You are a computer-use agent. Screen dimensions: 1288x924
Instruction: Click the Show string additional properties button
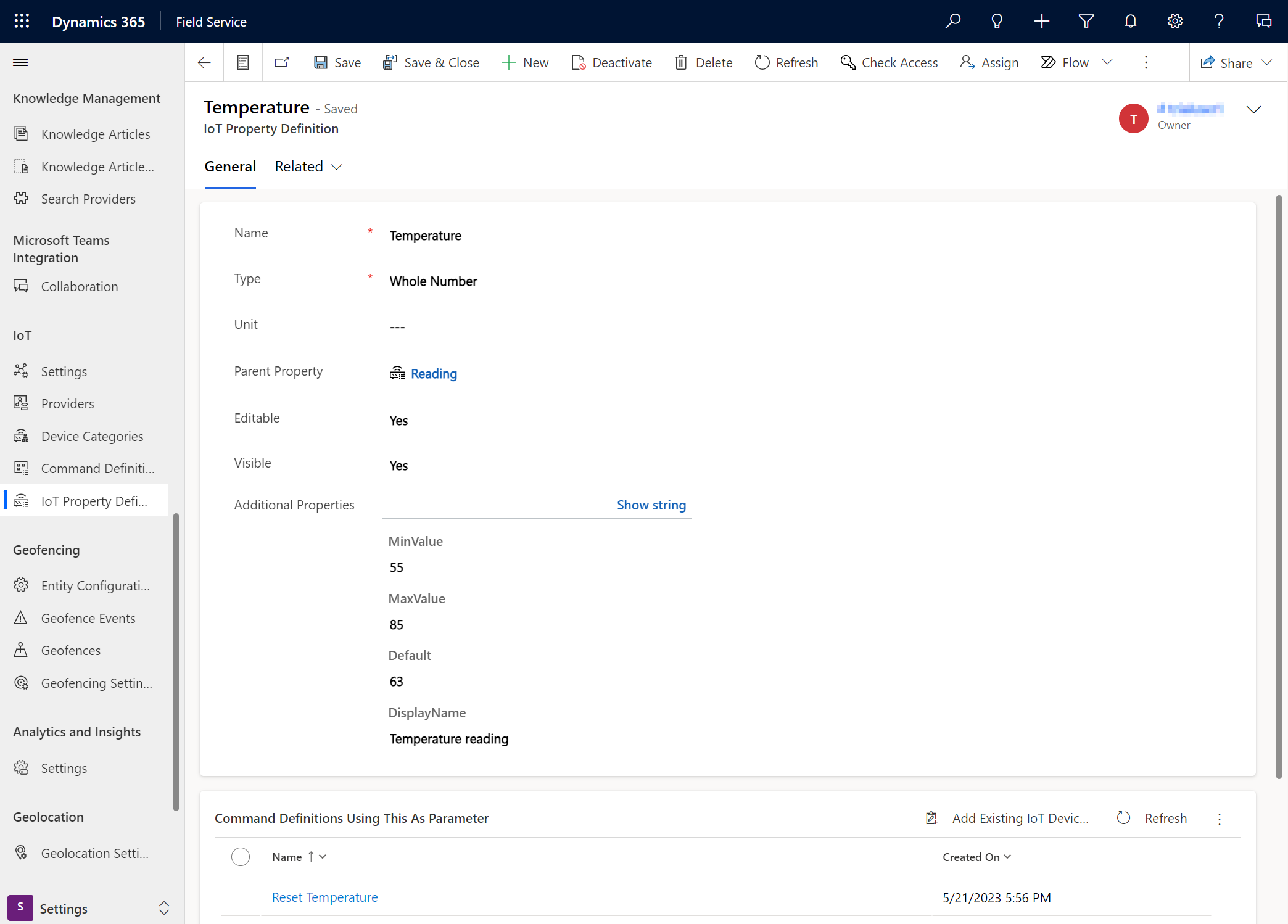pos(651,504)
